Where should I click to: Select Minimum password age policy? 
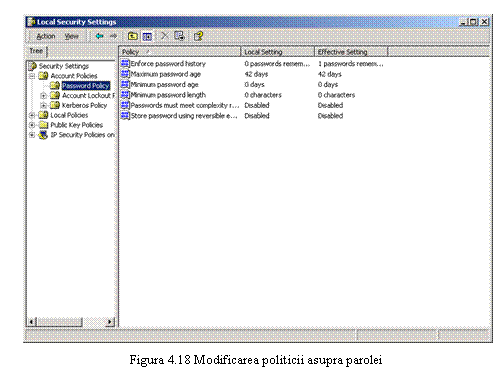pyautogui.click(x=164, y=85)
